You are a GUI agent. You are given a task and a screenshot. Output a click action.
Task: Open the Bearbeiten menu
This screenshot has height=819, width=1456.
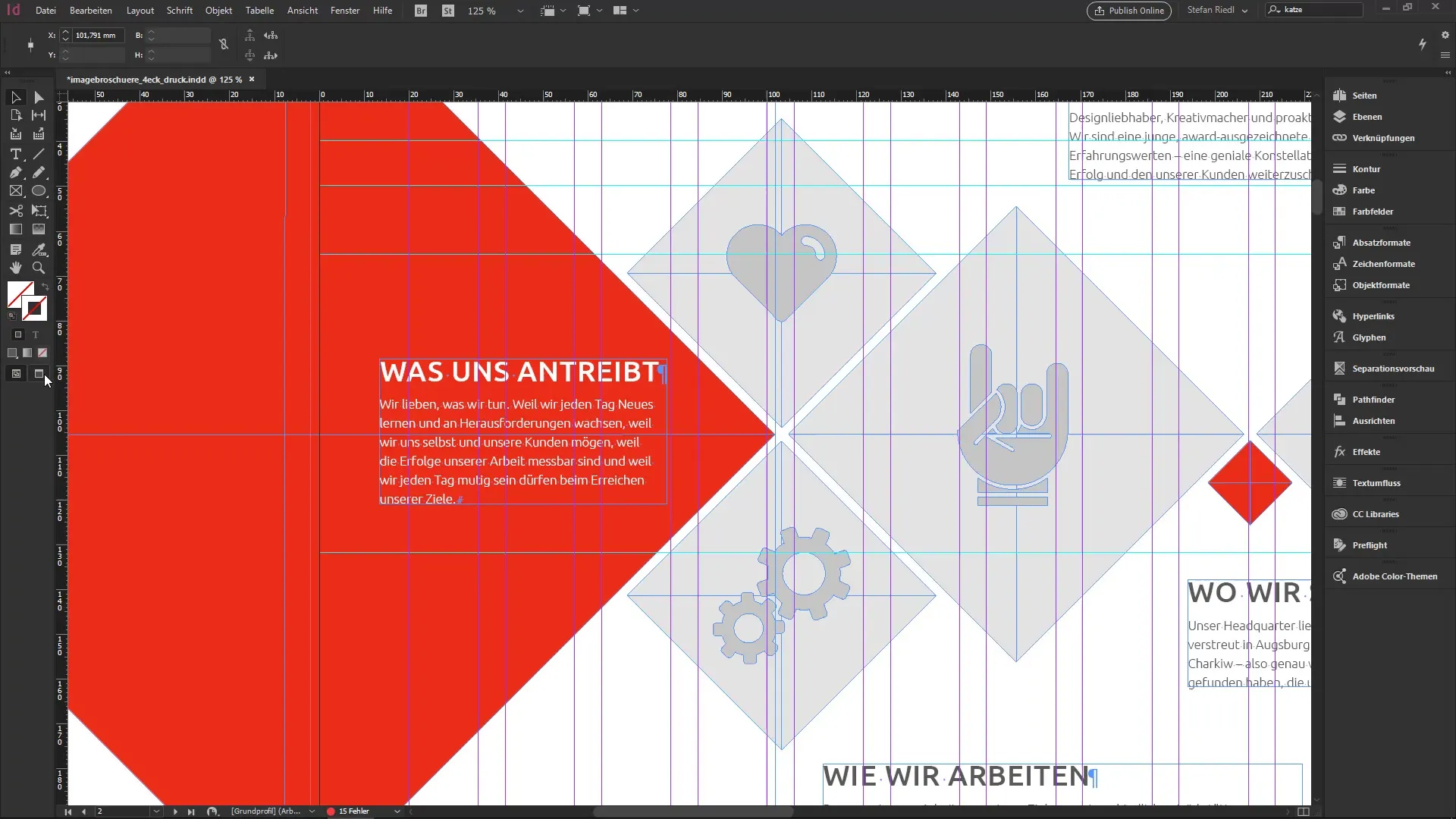tap(91, 11)
